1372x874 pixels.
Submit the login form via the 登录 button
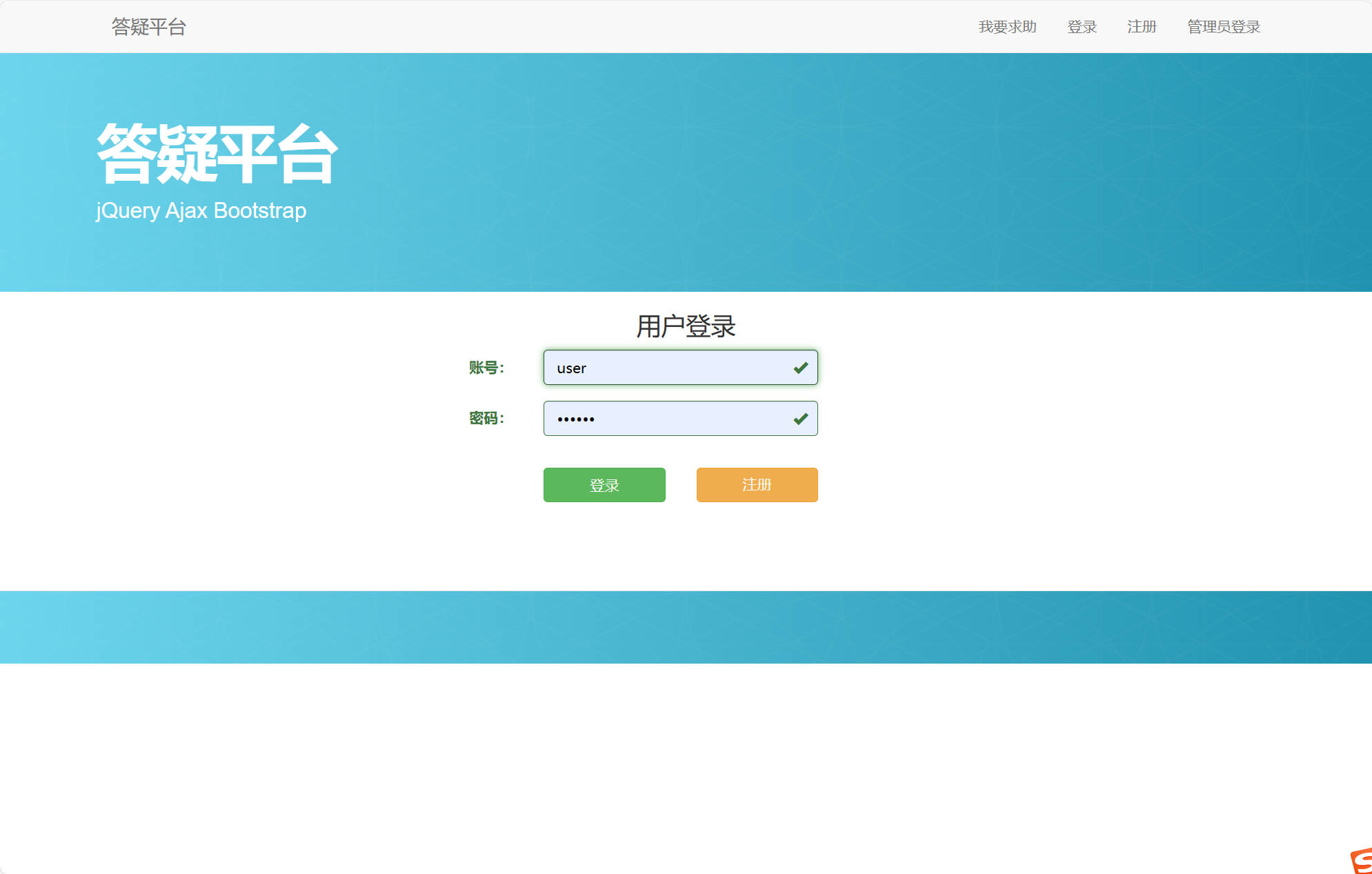pos(604,485)
